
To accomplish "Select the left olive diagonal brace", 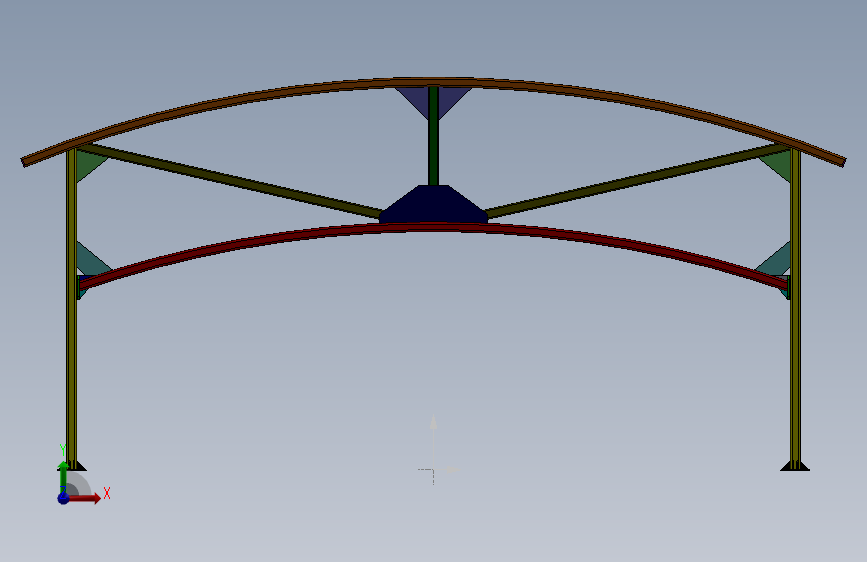I will (232, 181).
